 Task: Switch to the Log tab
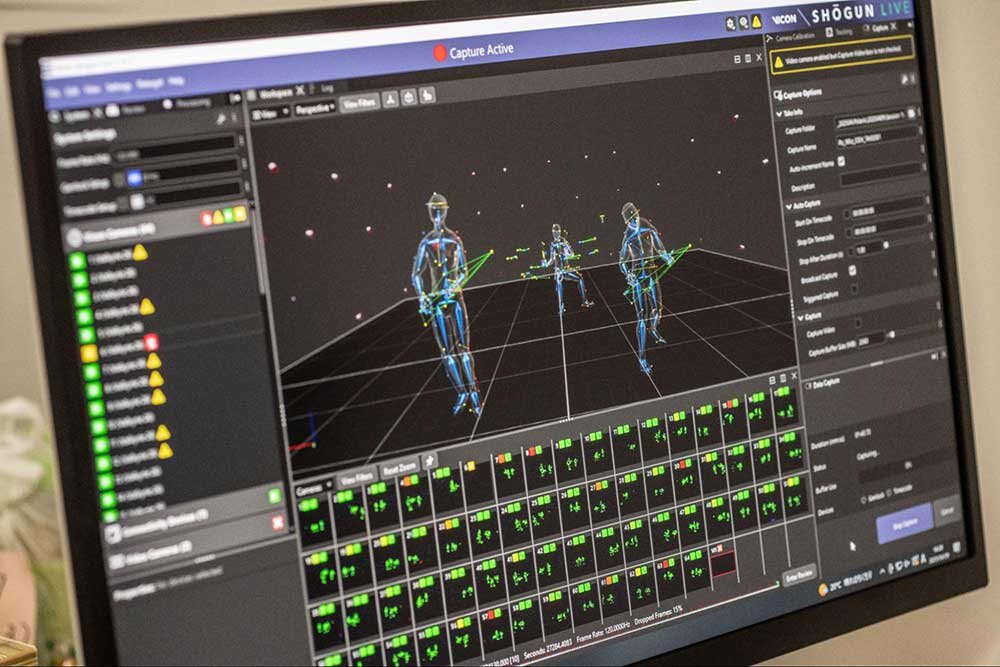tap(327, 89)
